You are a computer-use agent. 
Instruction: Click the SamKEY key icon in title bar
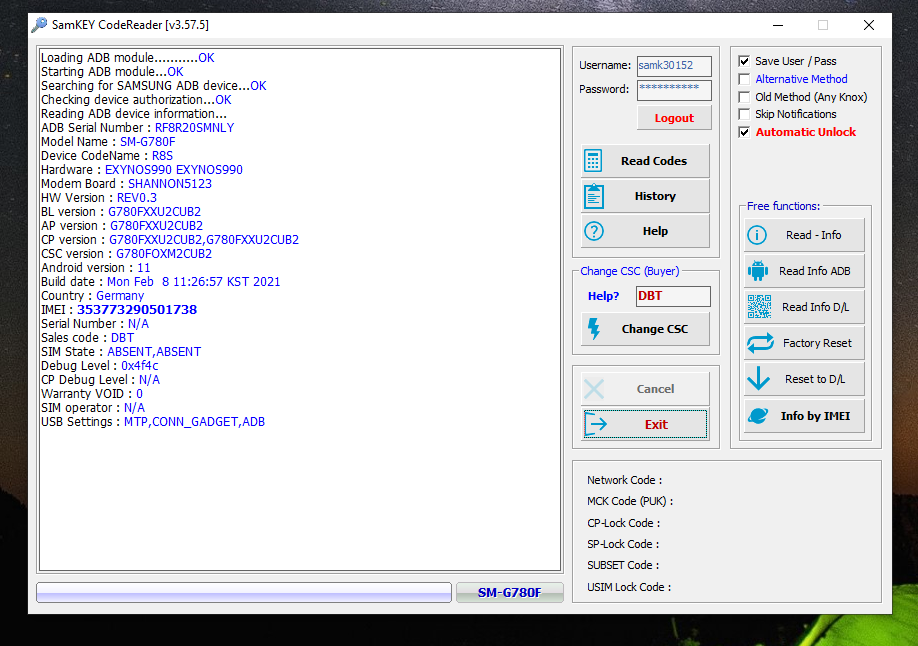[39, 25]
